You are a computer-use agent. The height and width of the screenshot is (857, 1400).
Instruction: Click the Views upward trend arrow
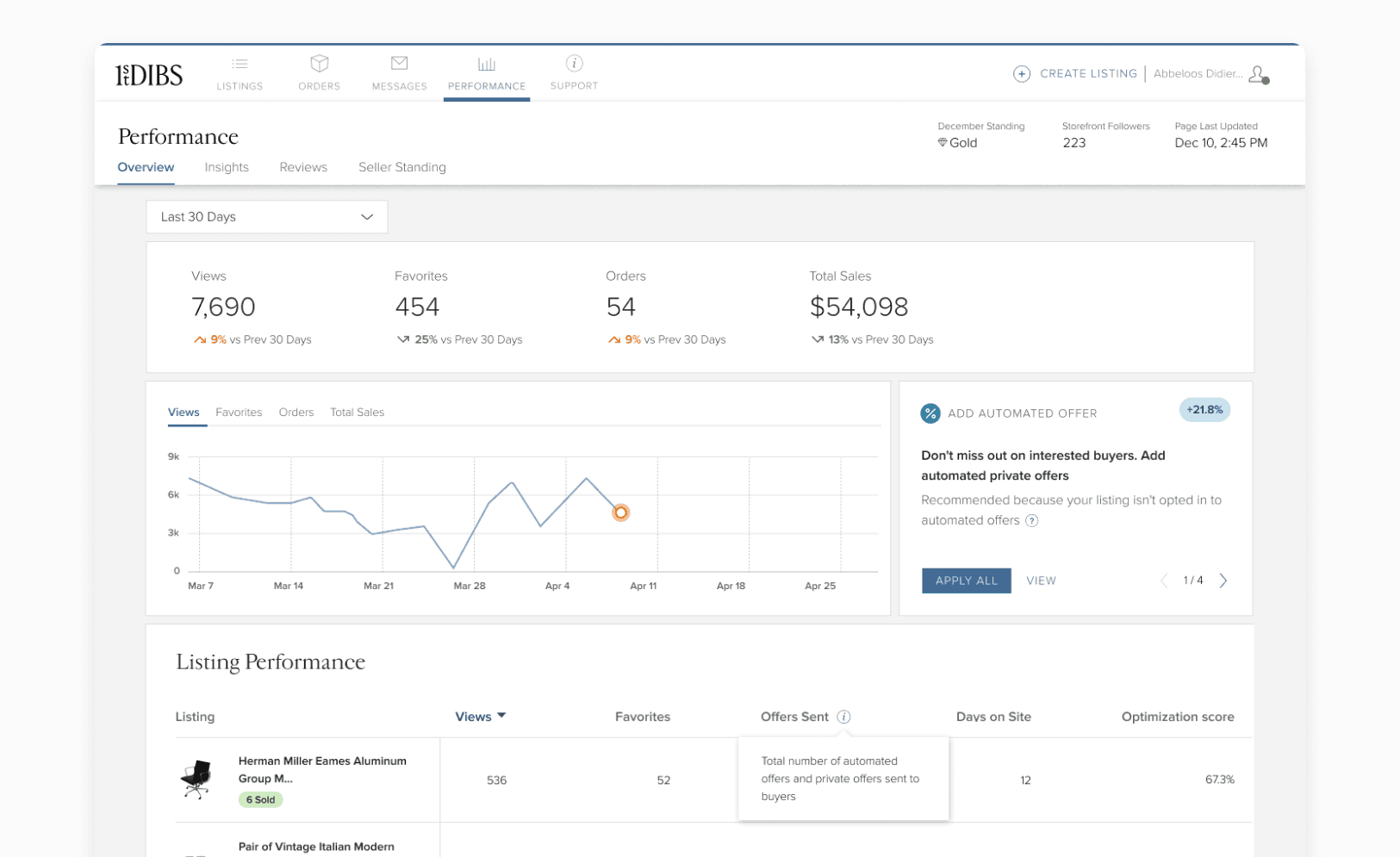tap(200, 339)
